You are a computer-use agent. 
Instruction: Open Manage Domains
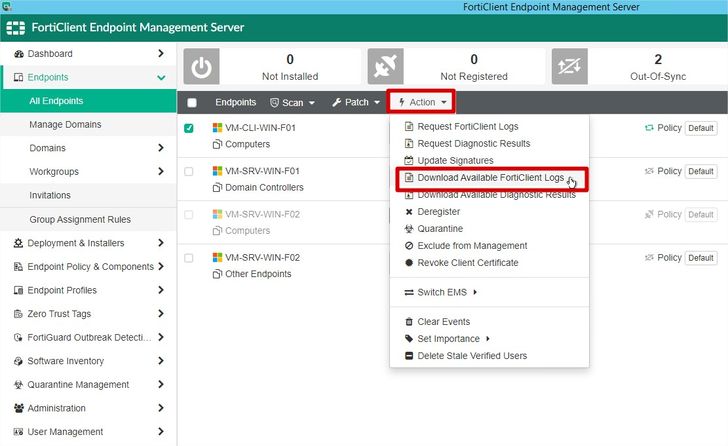tap(88, 124)
